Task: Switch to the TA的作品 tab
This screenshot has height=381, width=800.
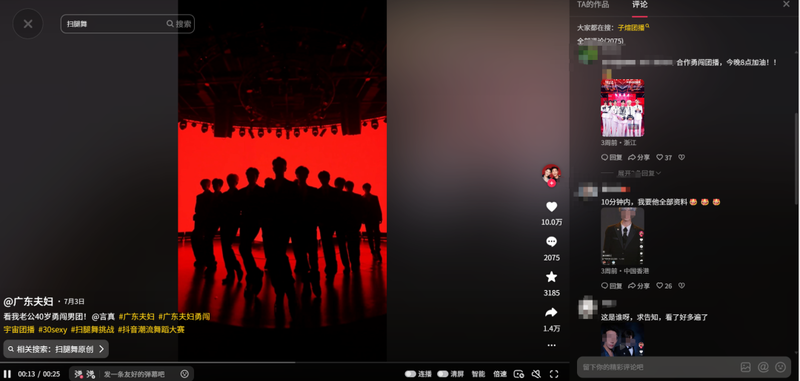Action: click(593, 5)
